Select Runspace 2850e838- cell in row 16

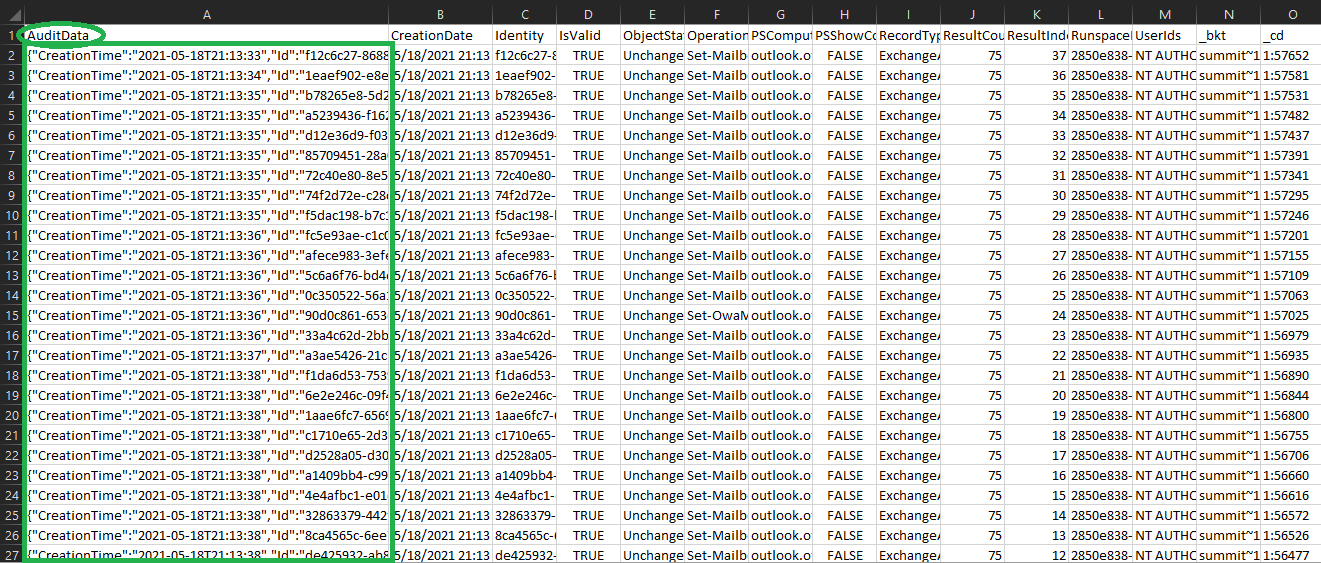tap(1100, 335)
